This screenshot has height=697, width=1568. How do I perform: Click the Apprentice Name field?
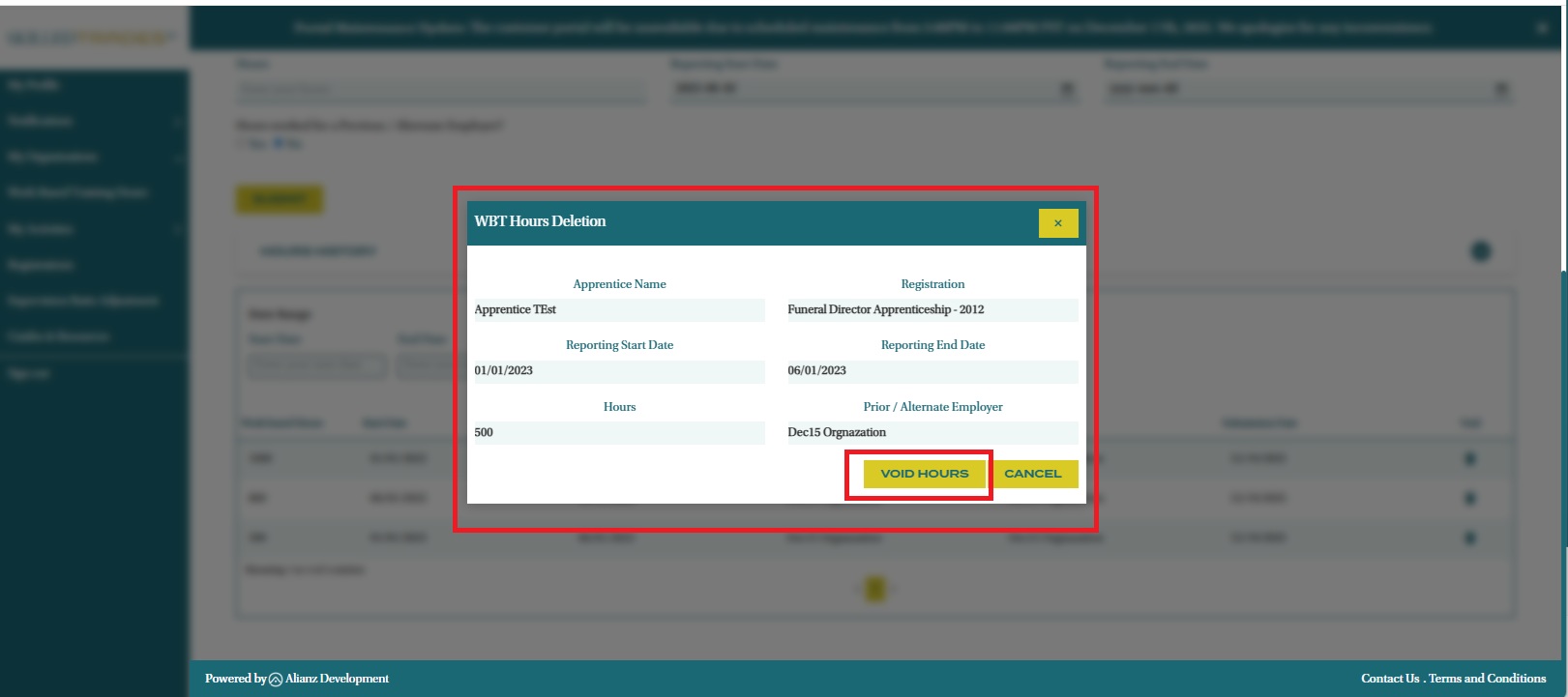click(x=619, y=310)
